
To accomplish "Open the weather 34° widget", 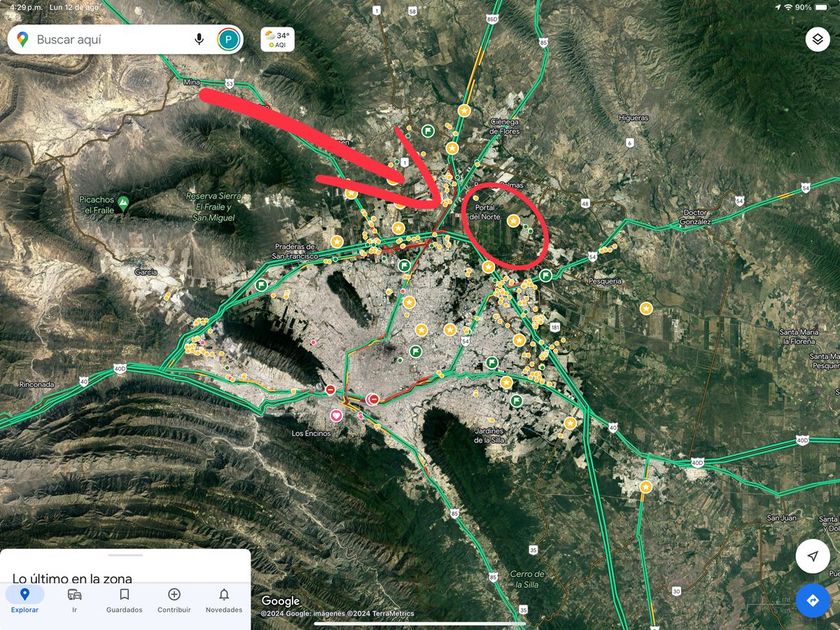I will (278, 40).
